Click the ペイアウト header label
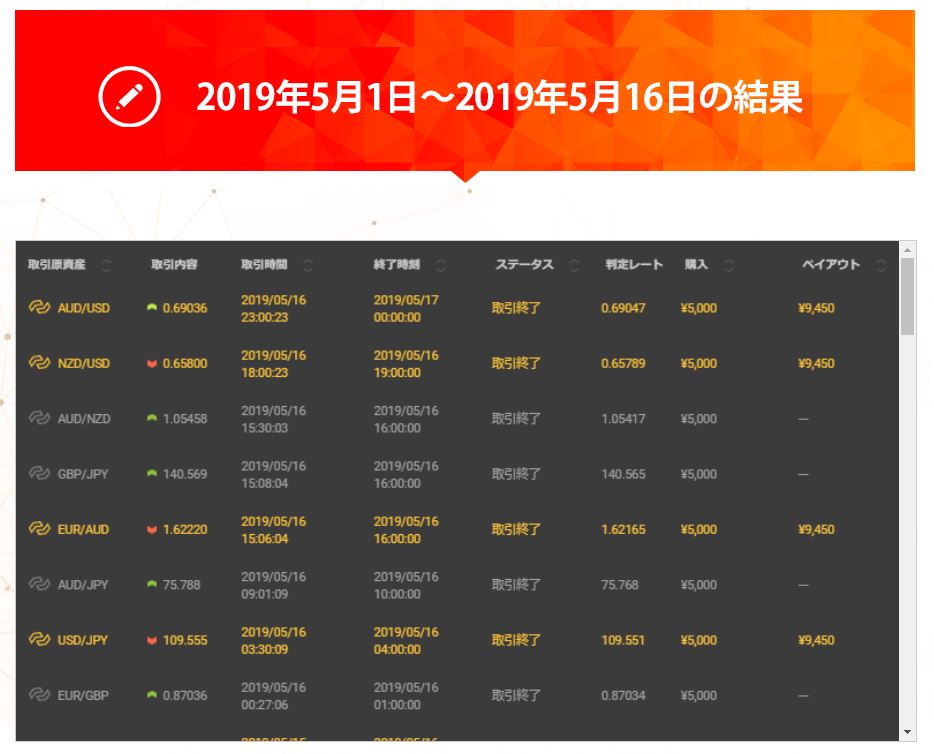The image size is (934, 754). 831,264
